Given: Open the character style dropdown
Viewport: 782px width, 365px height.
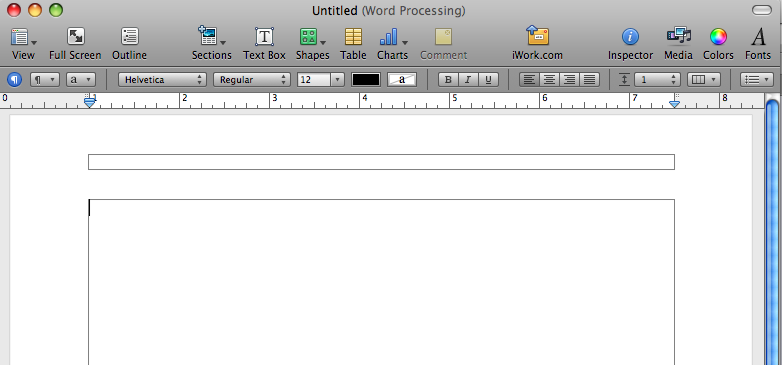Looking at the screenshot, I should coord(81,79).
